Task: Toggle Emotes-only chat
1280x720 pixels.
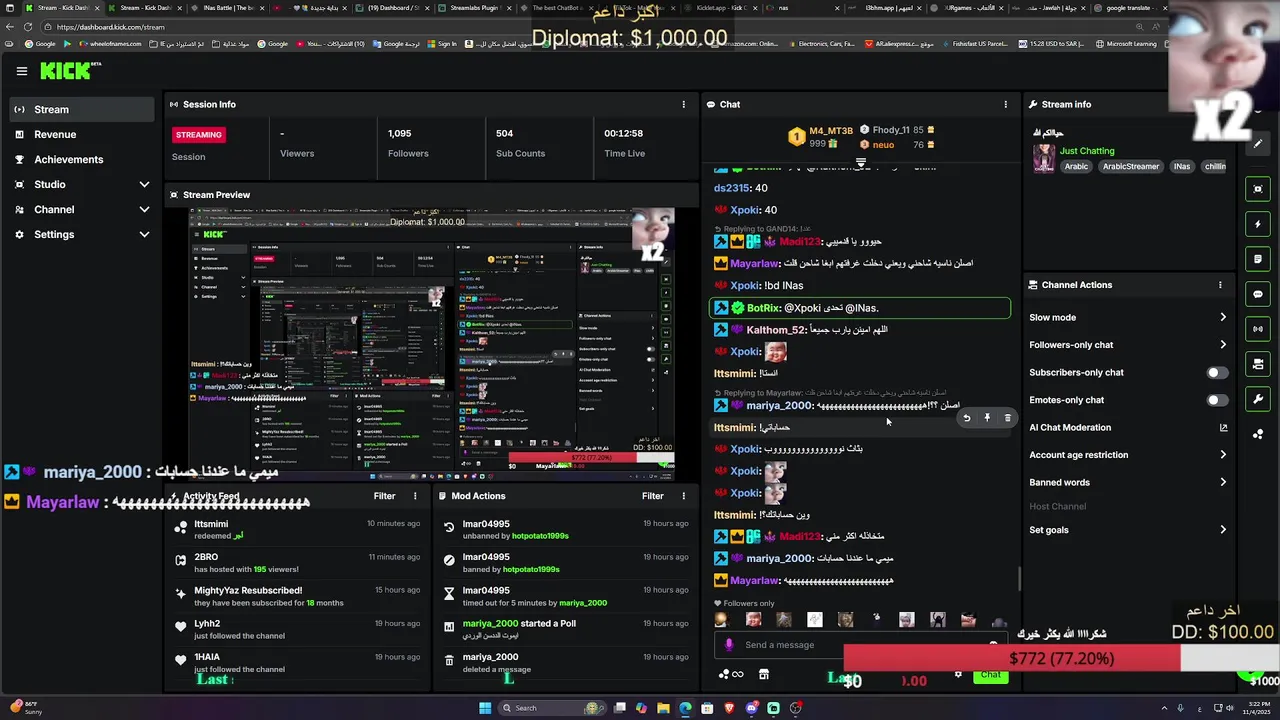Action: tap(1217, 400)
